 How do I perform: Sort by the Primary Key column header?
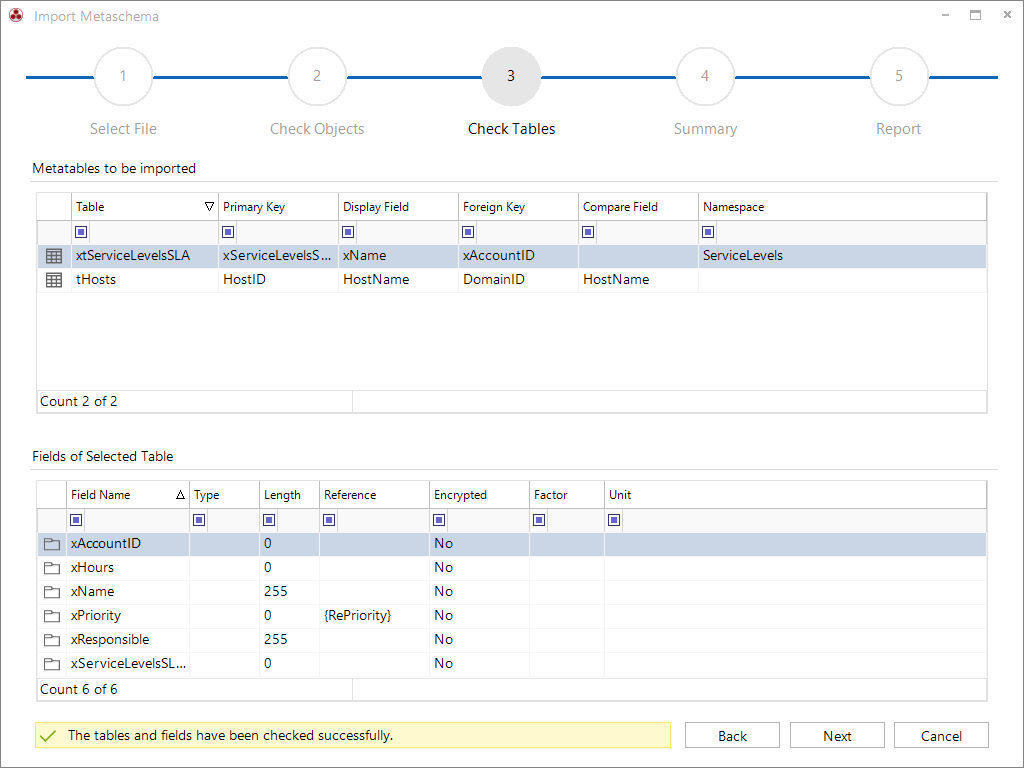point(278,207)
